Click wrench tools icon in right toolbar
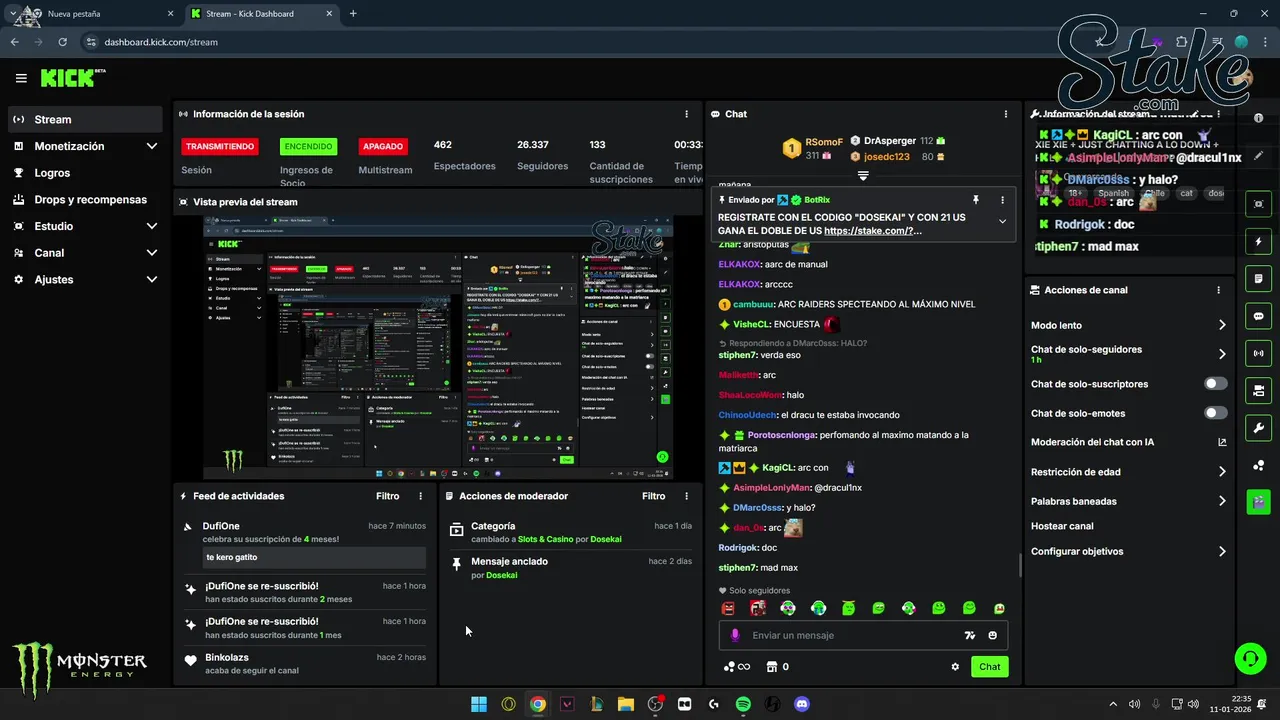The height and width of the screenshot is (720, 1280). 1258,428
